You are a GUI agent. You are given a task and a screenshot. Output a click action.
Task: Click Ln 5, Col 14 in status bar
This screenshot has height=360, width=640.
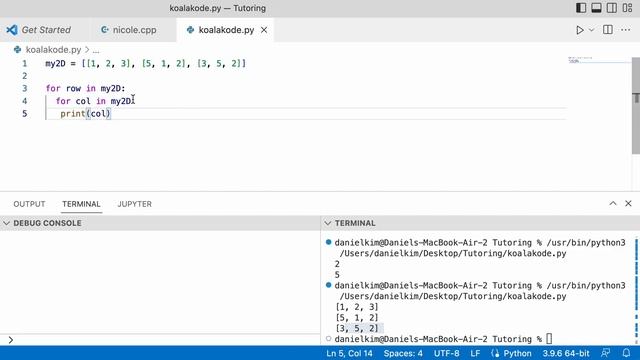click(x=349, y=353)
